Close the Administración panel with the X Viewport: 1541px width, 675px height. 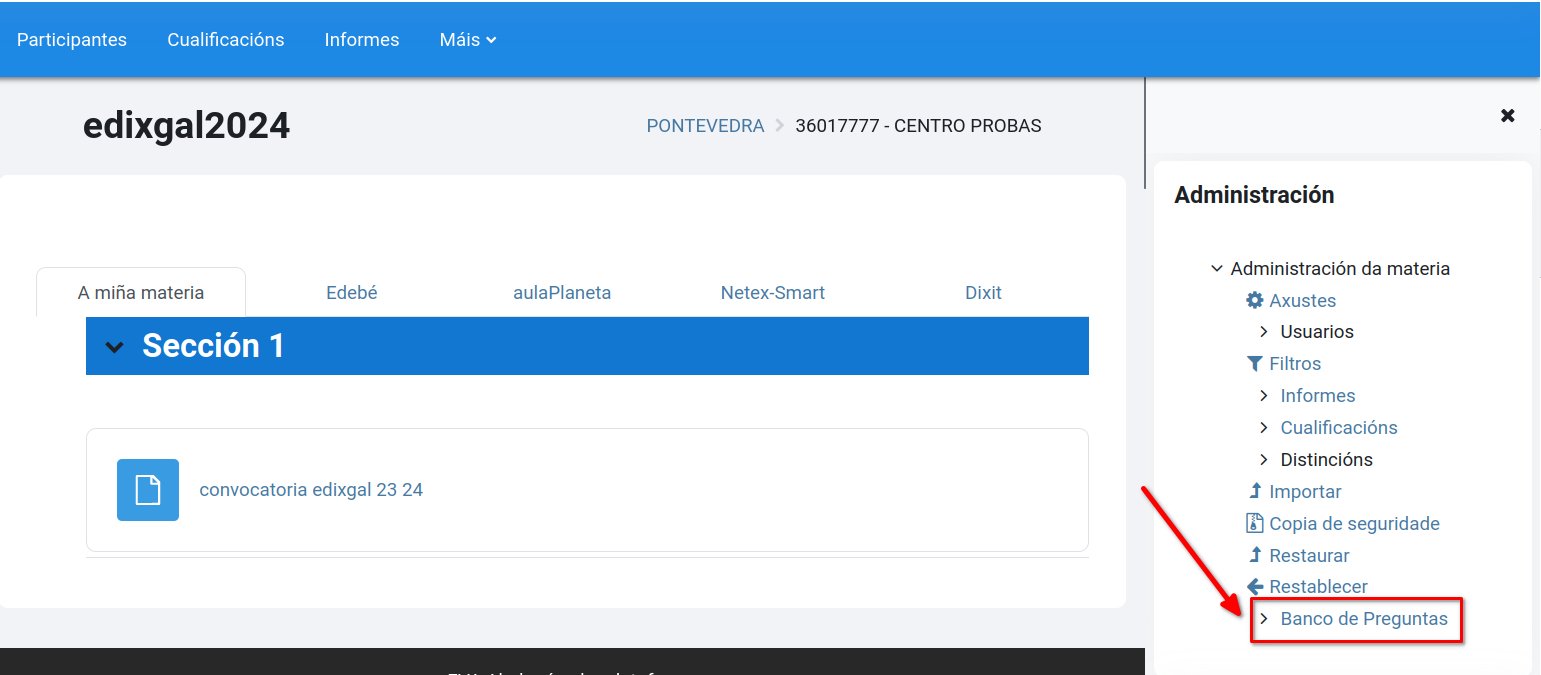point(1507,115)
